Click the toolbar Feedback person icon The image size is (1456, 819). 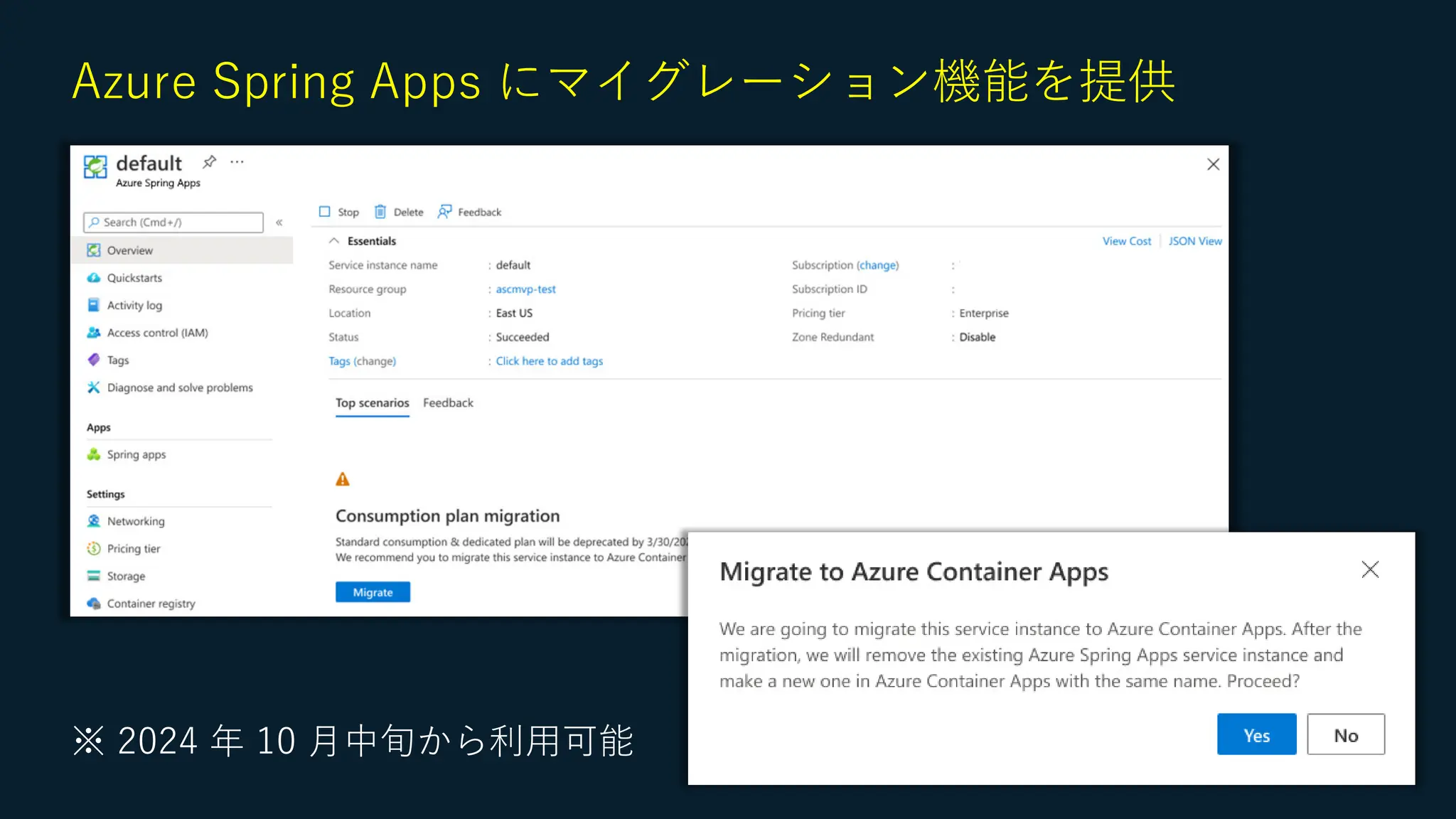(444, 212)
